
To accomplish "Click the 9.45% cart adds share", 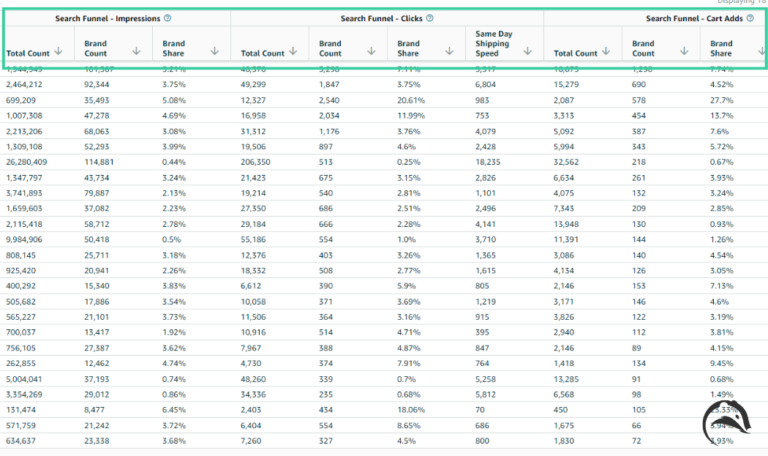I will [x=722, y=363].
